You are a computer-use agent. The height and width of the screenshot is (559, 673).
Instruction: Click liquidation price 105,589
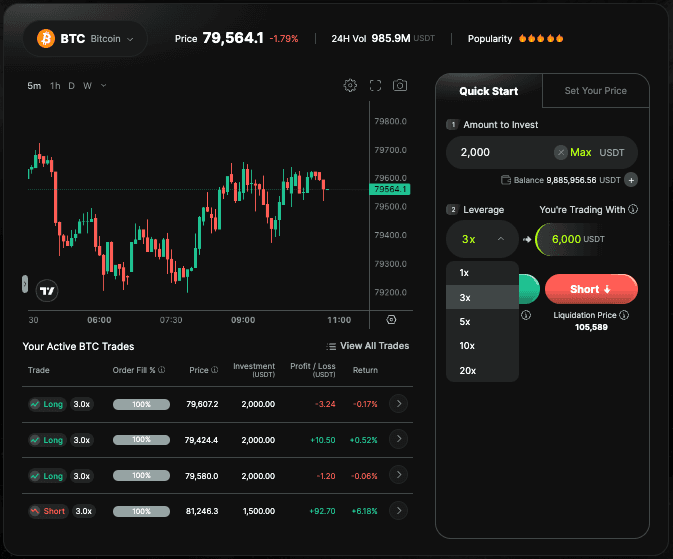[591, 327]
